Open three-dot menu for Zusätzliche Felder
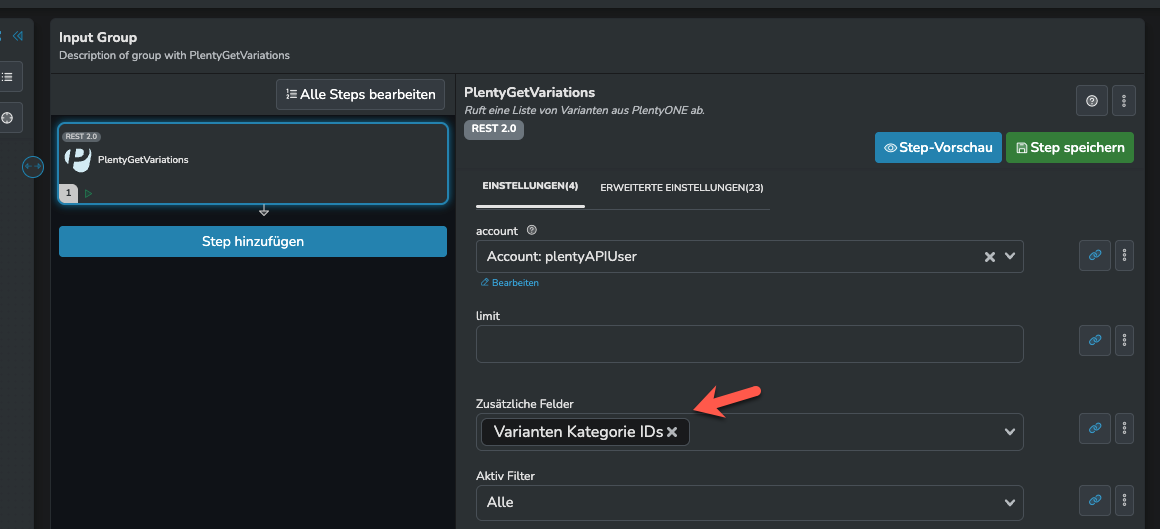The height and width of the screenshot is (529, 1160). (x=1124, y=428)
